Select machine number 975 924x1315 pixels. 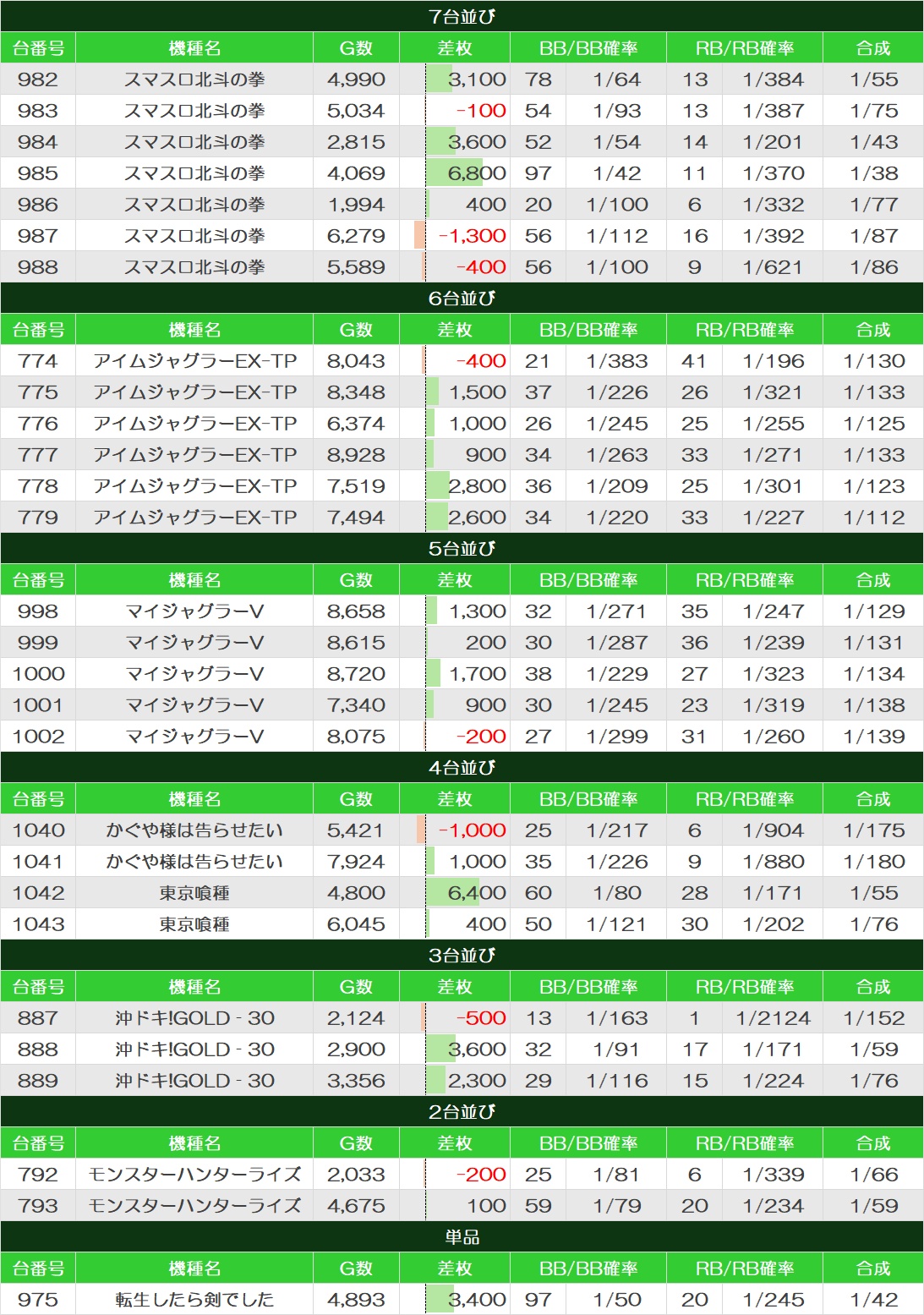(38, 1300)
